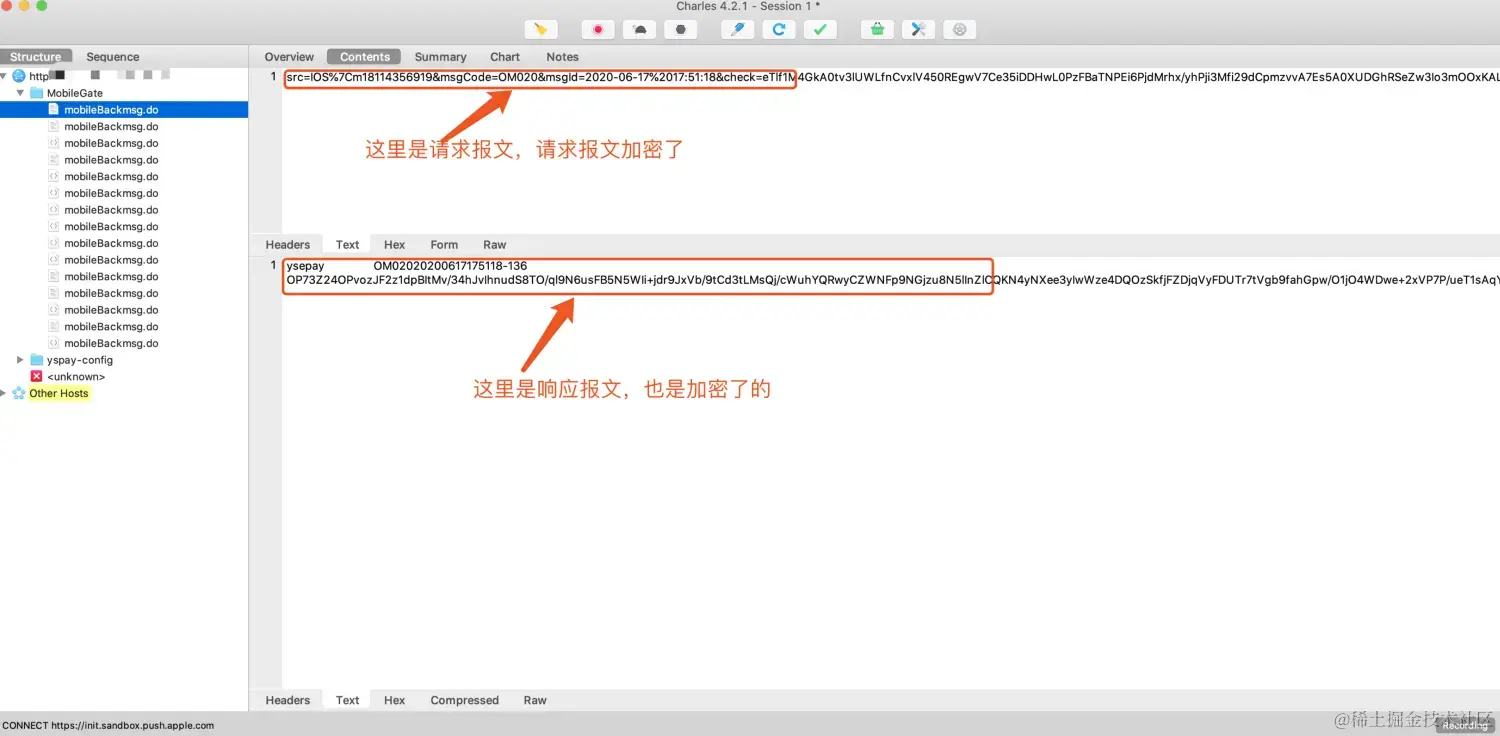Select the Other Hosts tree row
The width and height of the screenshot is (1500, 736).
[124, 394]
